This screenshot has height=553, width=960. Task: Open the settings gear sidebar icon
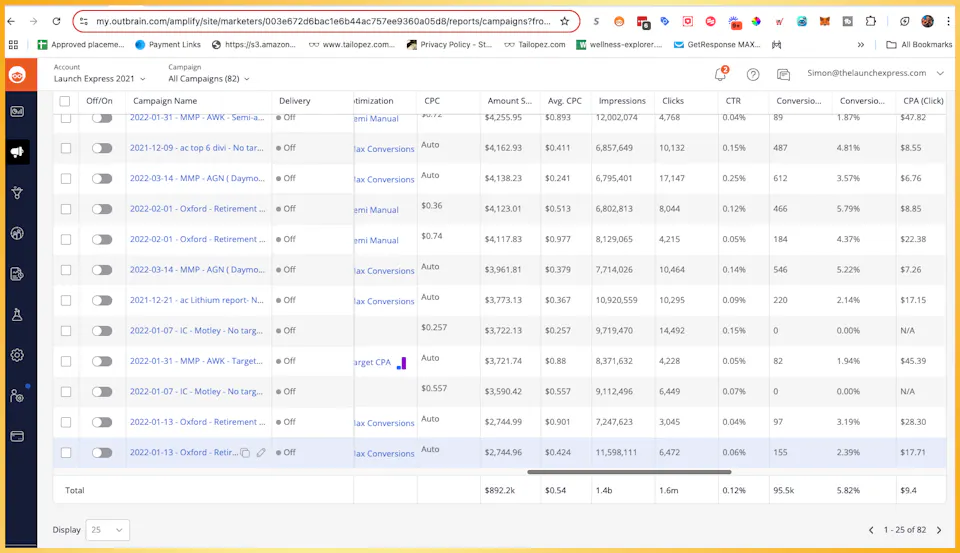(17, 355)
